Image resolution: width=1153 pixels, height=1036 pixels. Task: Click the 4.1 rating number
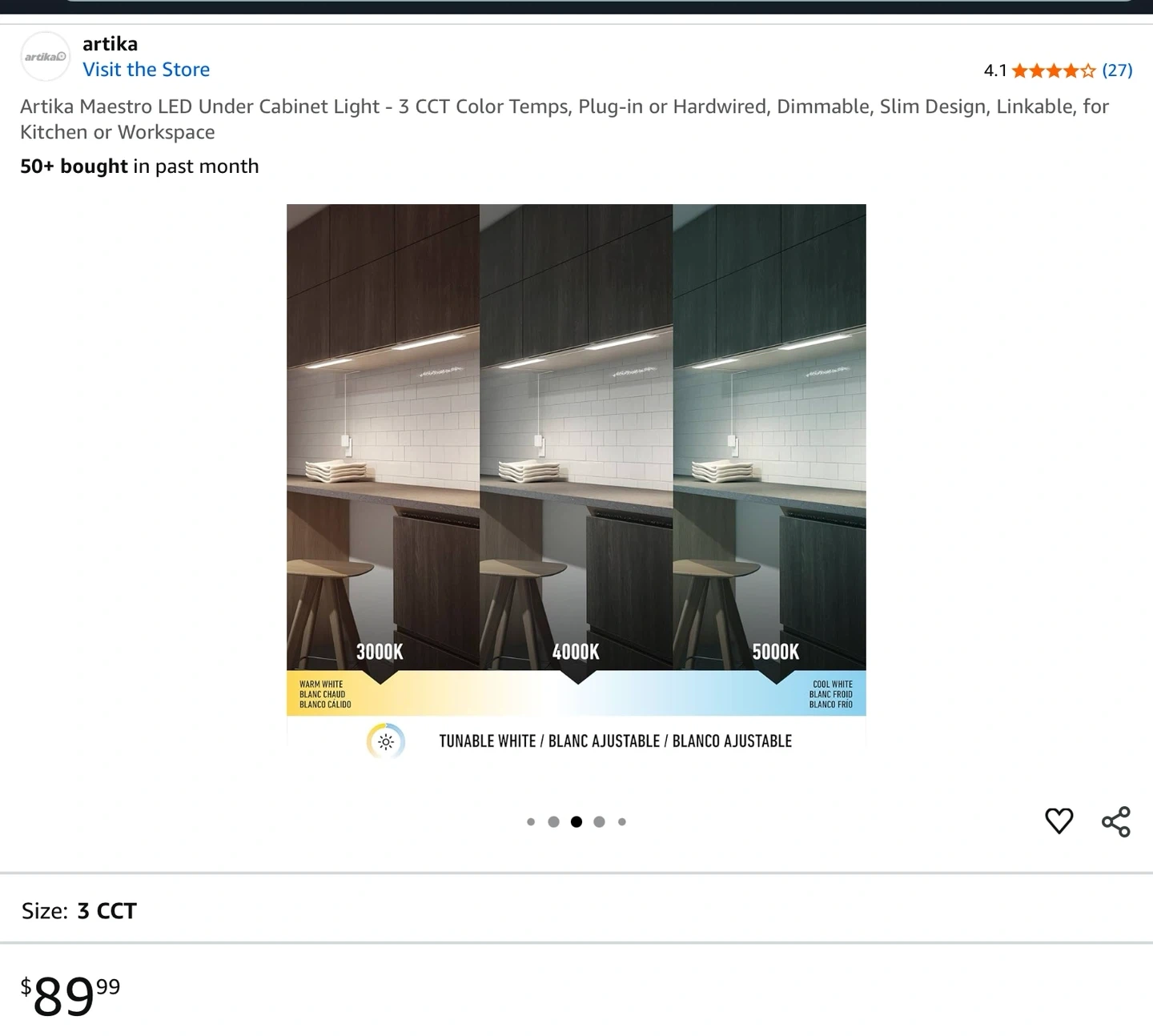[995, 70]
